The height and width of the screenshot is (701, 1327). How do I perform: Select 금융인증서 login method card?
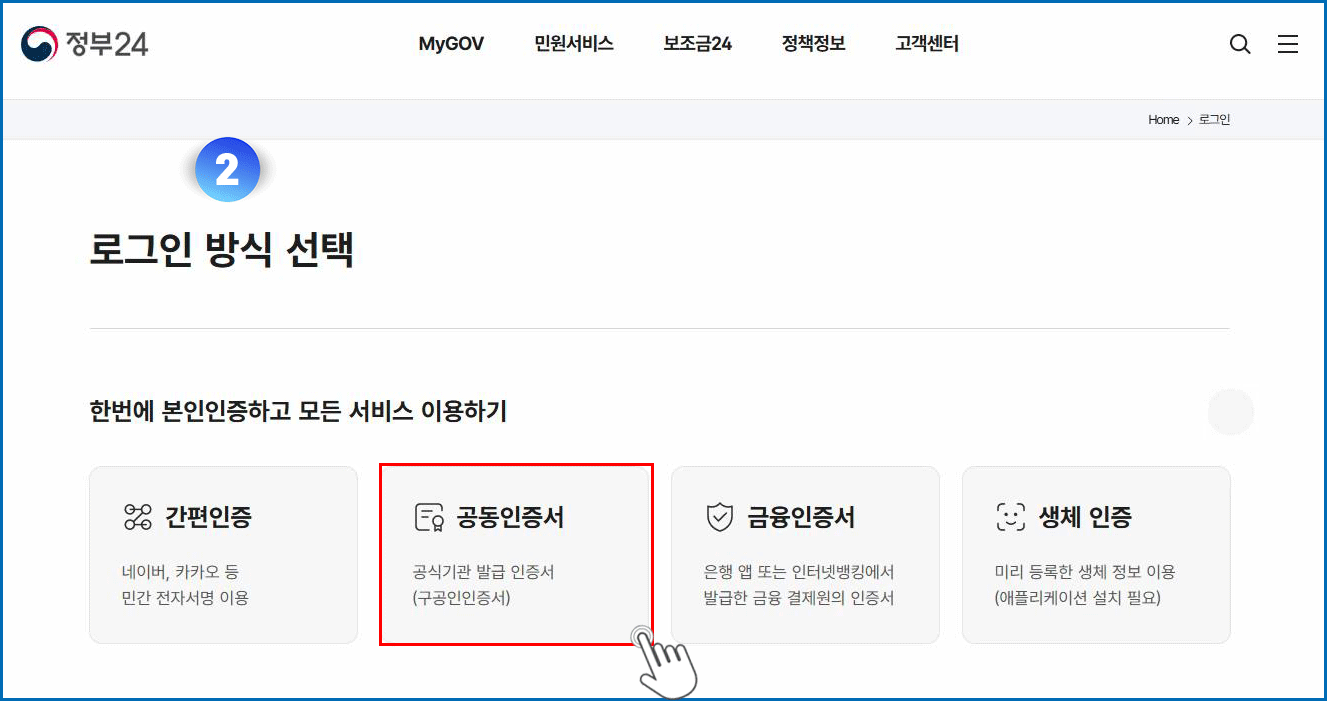(x=805, y=555)
